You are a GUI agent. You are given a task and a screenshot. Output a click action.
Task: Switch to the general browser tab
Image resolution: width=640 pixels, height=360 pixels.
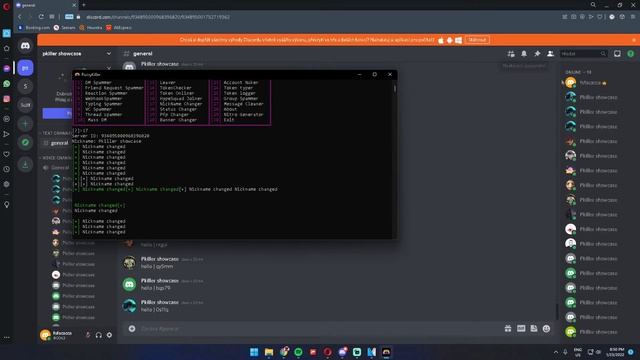point(46,5)
